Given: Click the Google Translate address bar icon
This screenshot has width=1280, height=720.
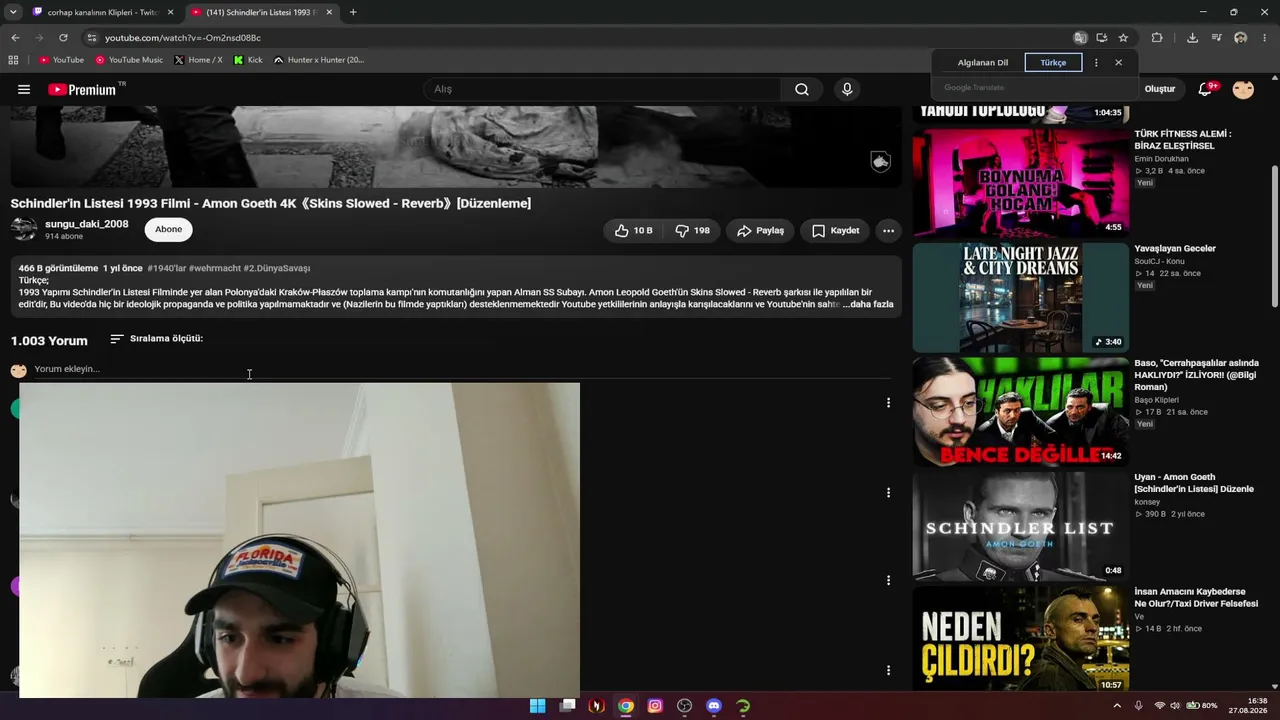Looking at the screenshot, I should coord(1080,38).
